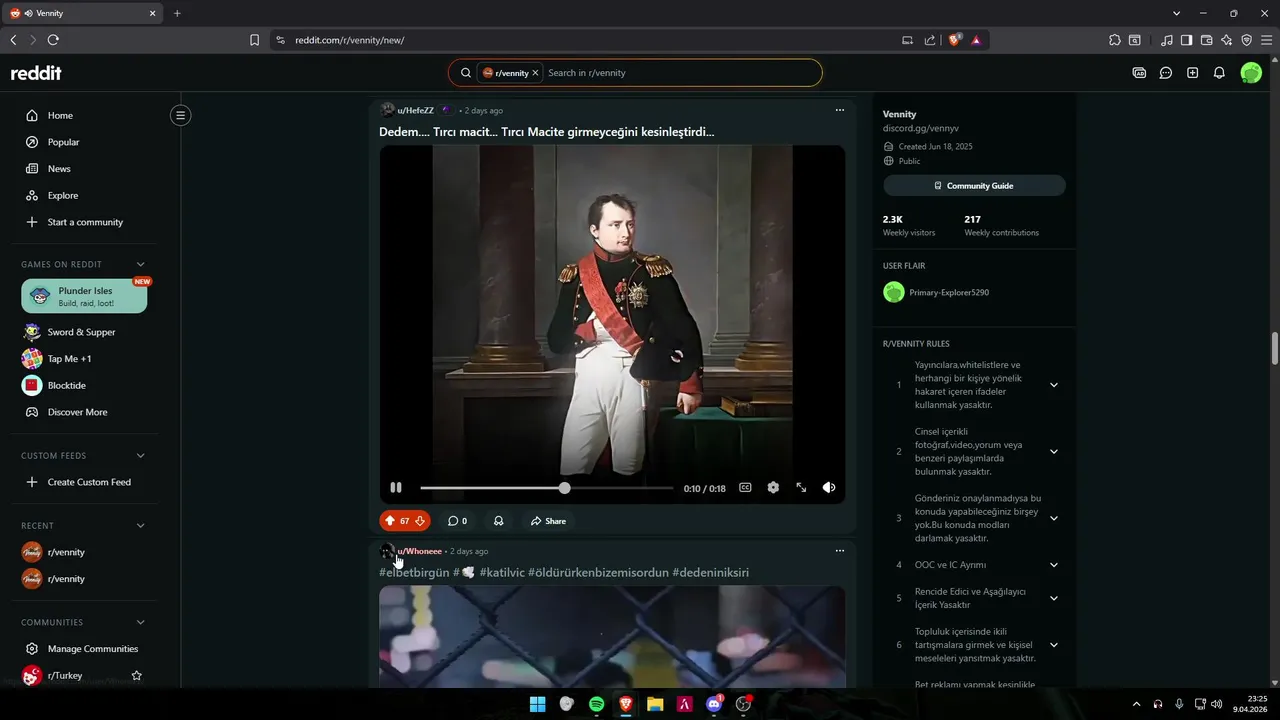Open Spotify from taskbar
1280x720 pixels.
596,704
